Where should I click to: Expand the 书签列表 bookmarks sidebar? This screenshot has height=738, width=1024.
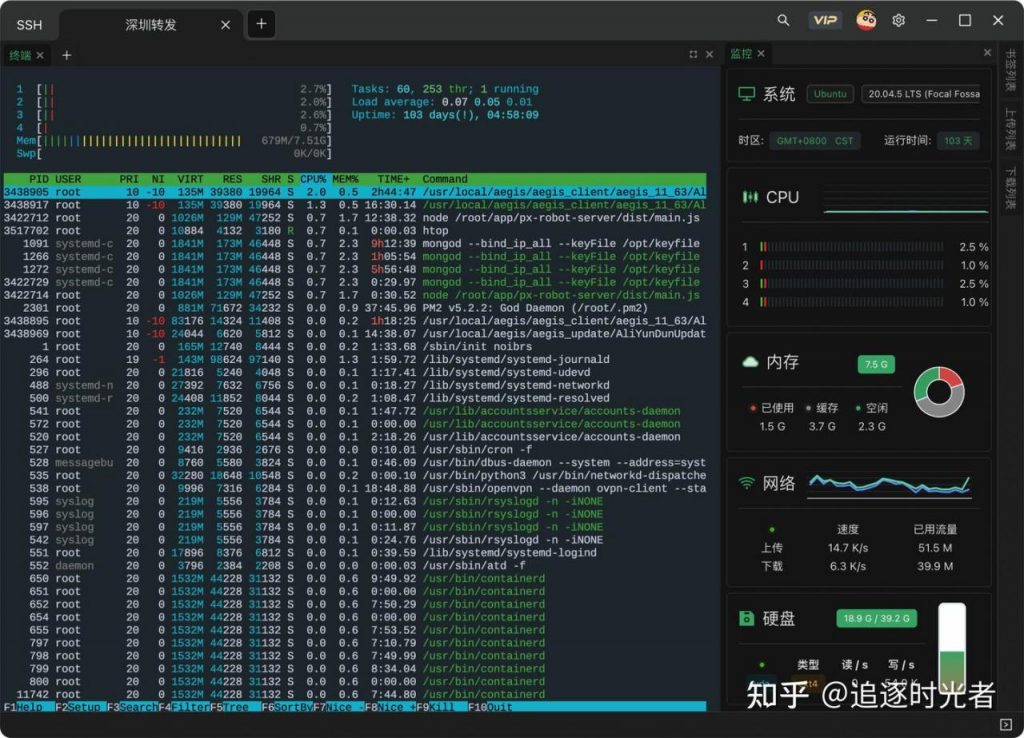point(1010,70)
